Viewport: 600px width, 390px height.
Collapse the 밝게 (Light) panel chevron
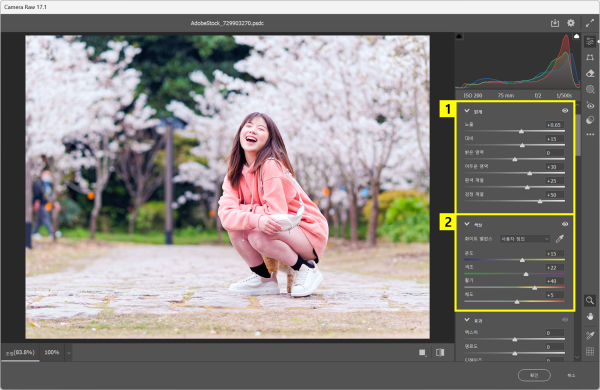pos(467,111)
